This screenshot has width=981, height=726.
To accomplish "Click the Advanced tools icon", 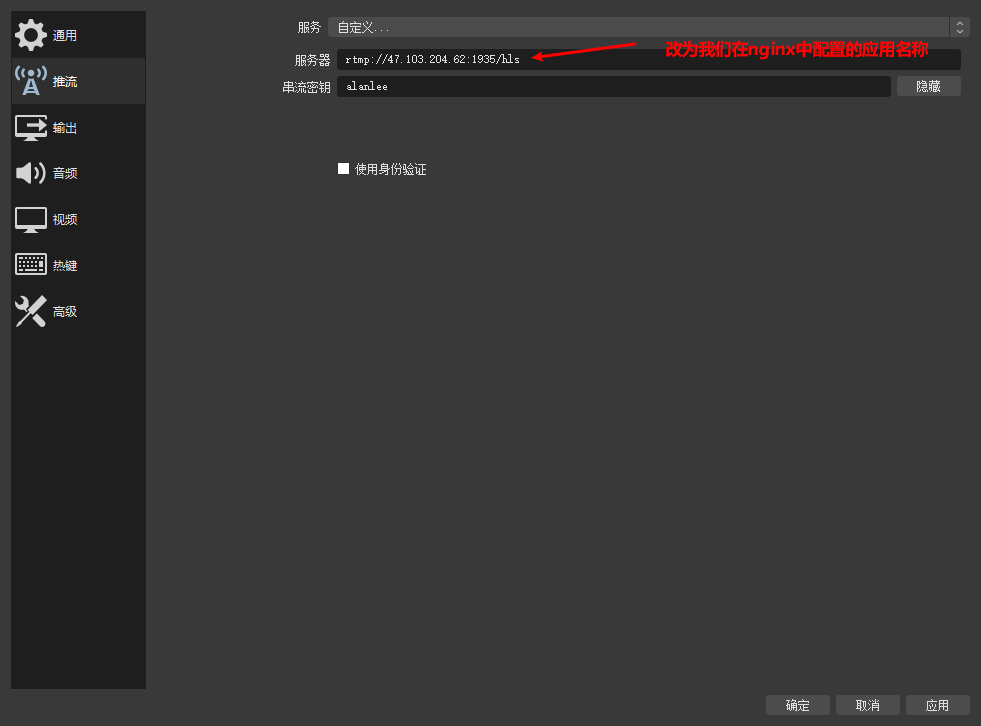I will pos(31,311).
